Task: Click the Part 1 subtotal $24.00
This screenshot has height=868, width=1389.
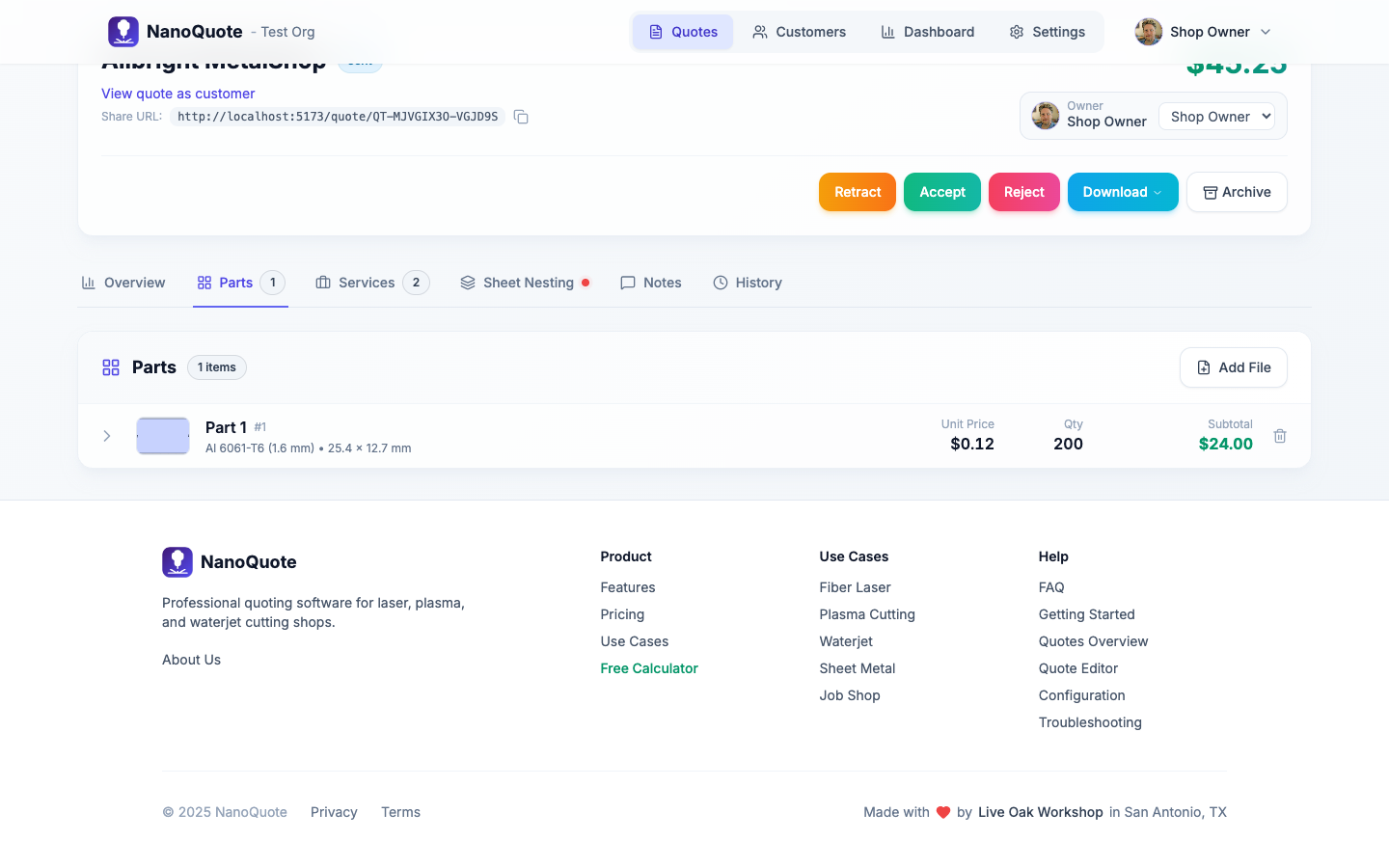Action: click(x=1226, y=444)
